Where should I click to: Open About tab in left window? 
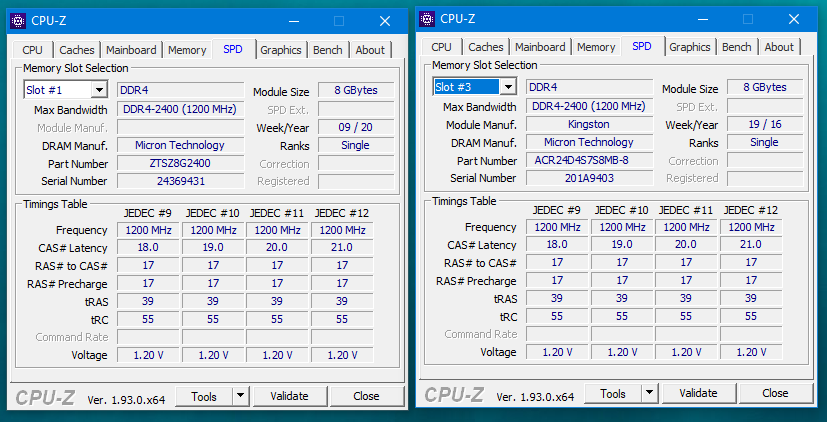pyautogui.click(x=370, y=50)
